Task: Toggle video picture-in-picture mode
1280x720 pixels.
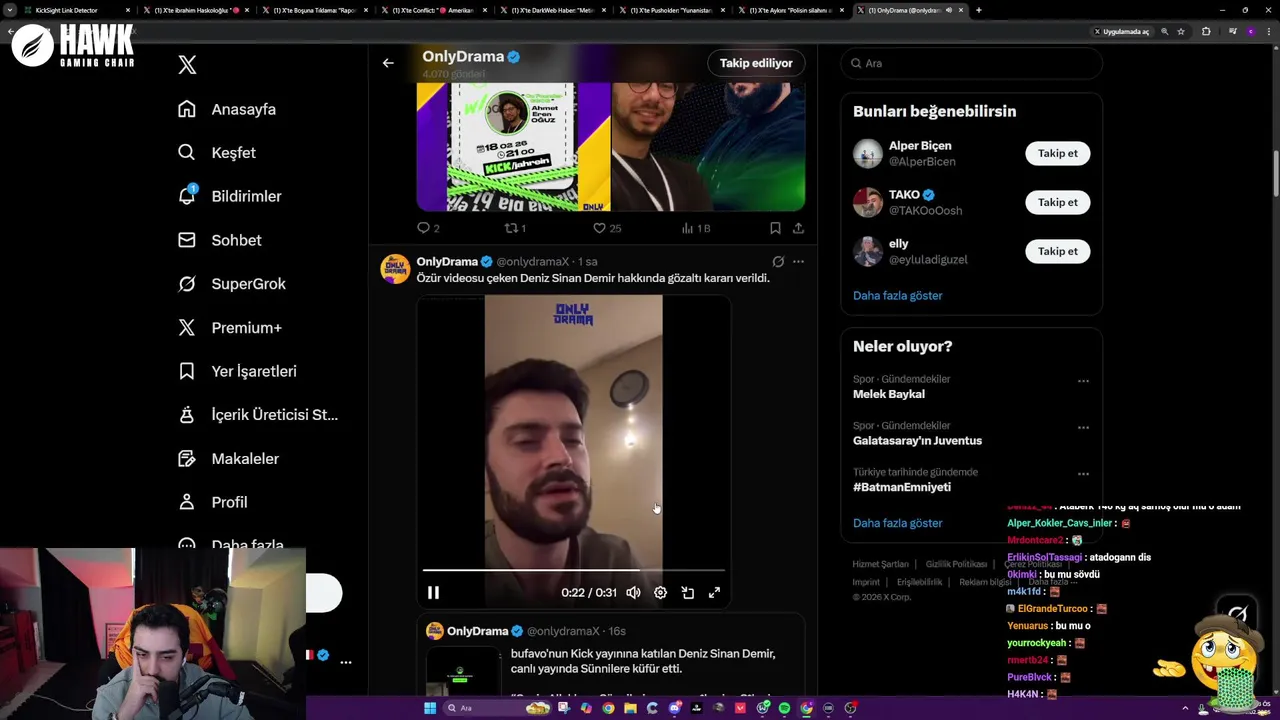Action: pos(687,592)
